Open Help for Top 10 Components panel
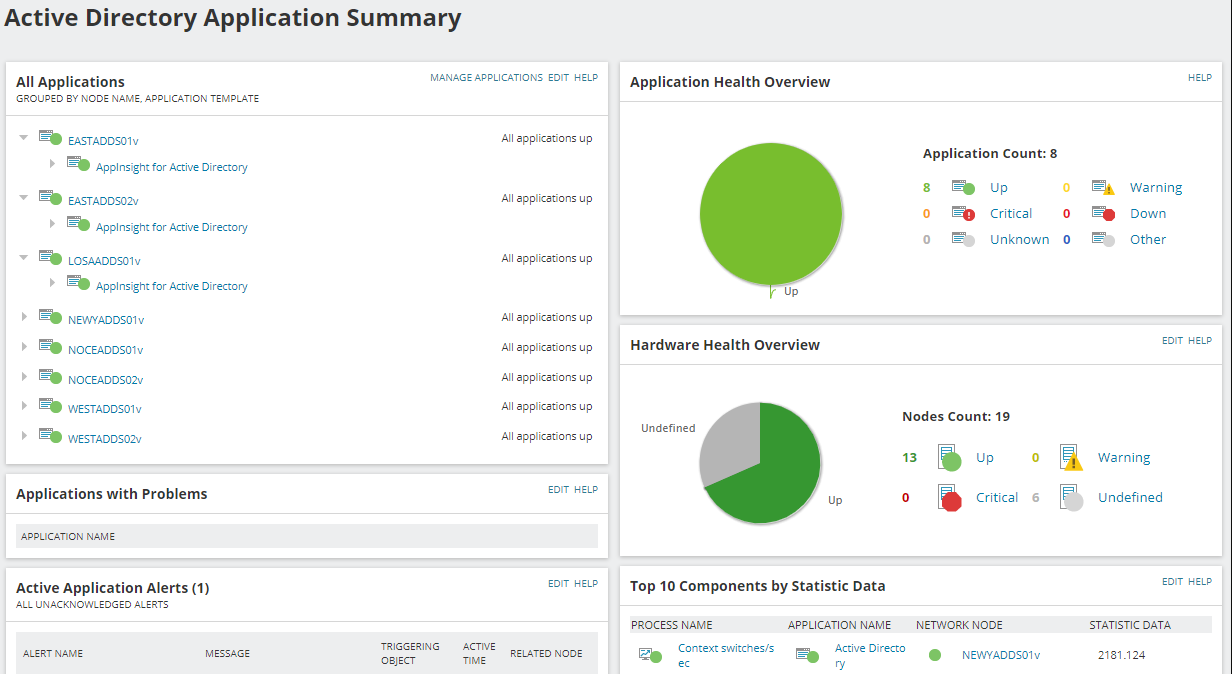The width and height of the screenshot is (1232, 674). pyautogui.click(x=1200, y=582)
